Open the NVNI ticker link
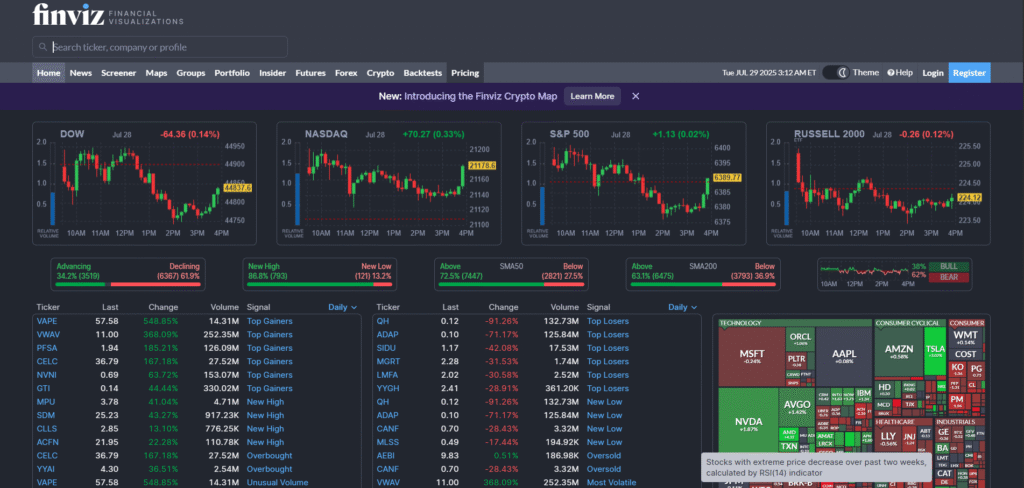Image resolution: width=1024 pixels, height=488 pixels. pyautogui.click(x=46, y=375)
